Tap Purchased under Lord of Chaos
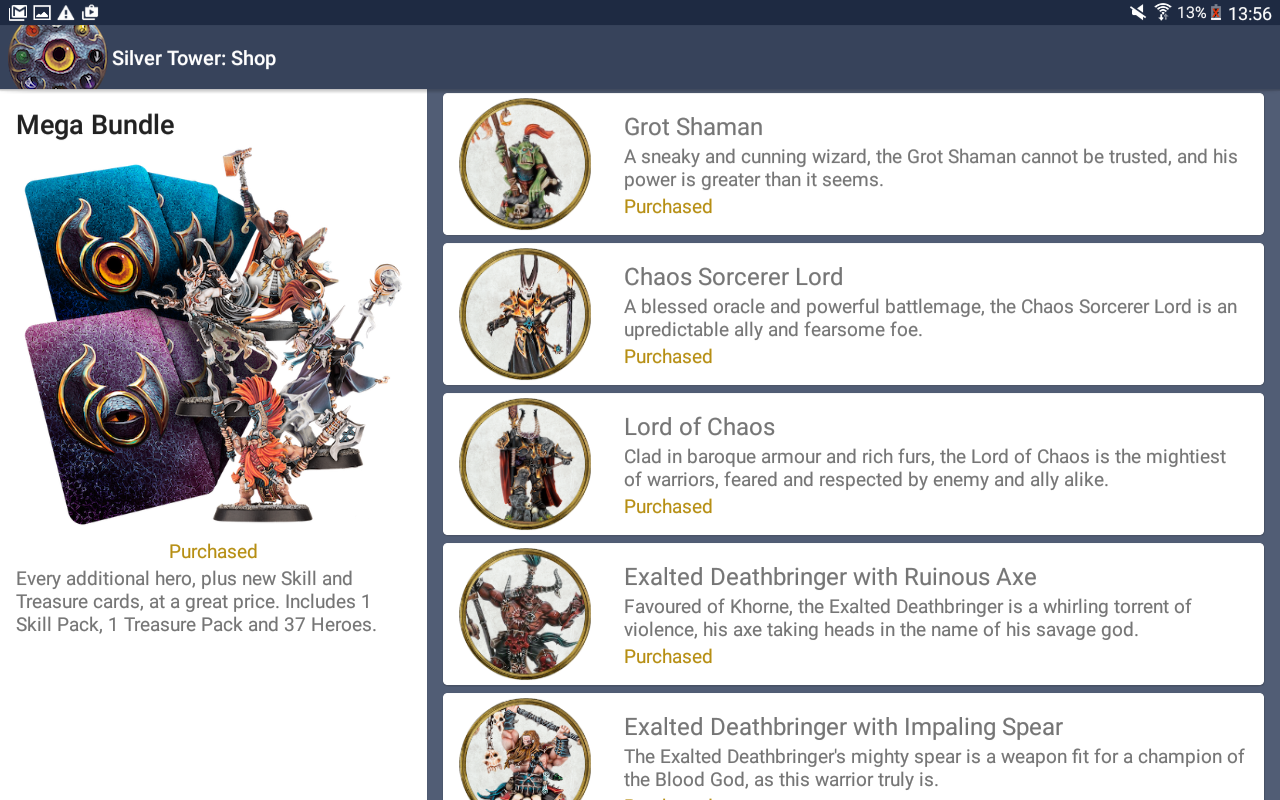1280x800 pixels. point(668,507)
